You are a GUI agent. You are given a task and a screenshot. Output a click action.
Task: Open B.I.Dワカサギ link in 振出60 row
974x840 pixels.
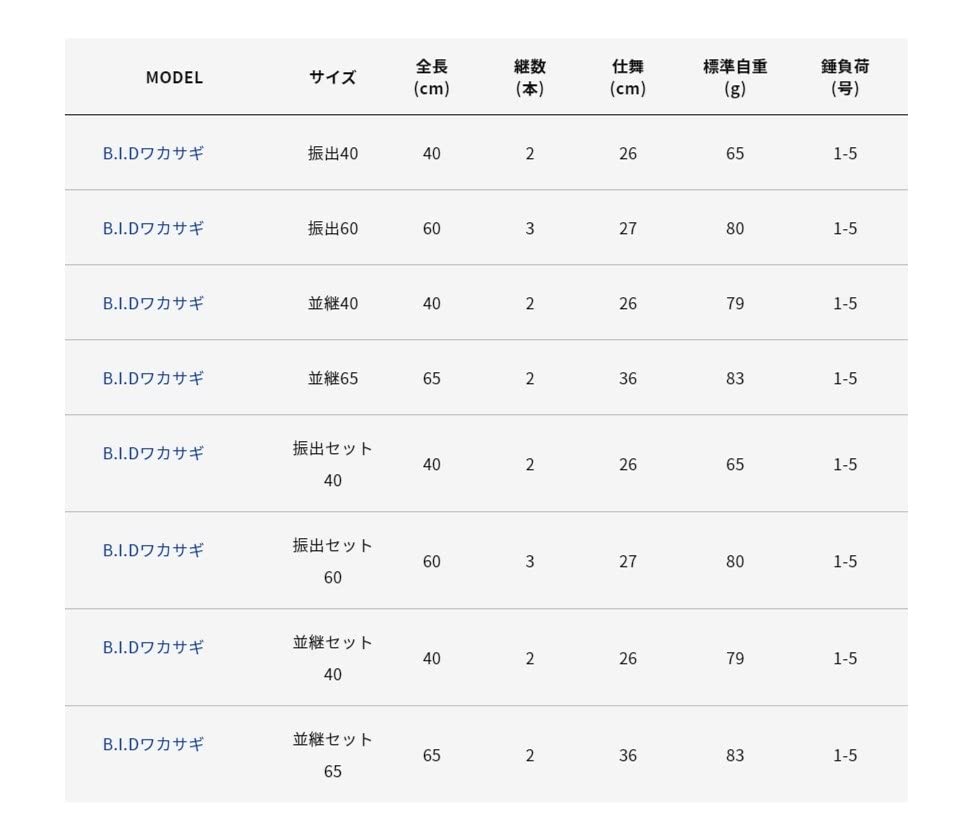[153, 228]
